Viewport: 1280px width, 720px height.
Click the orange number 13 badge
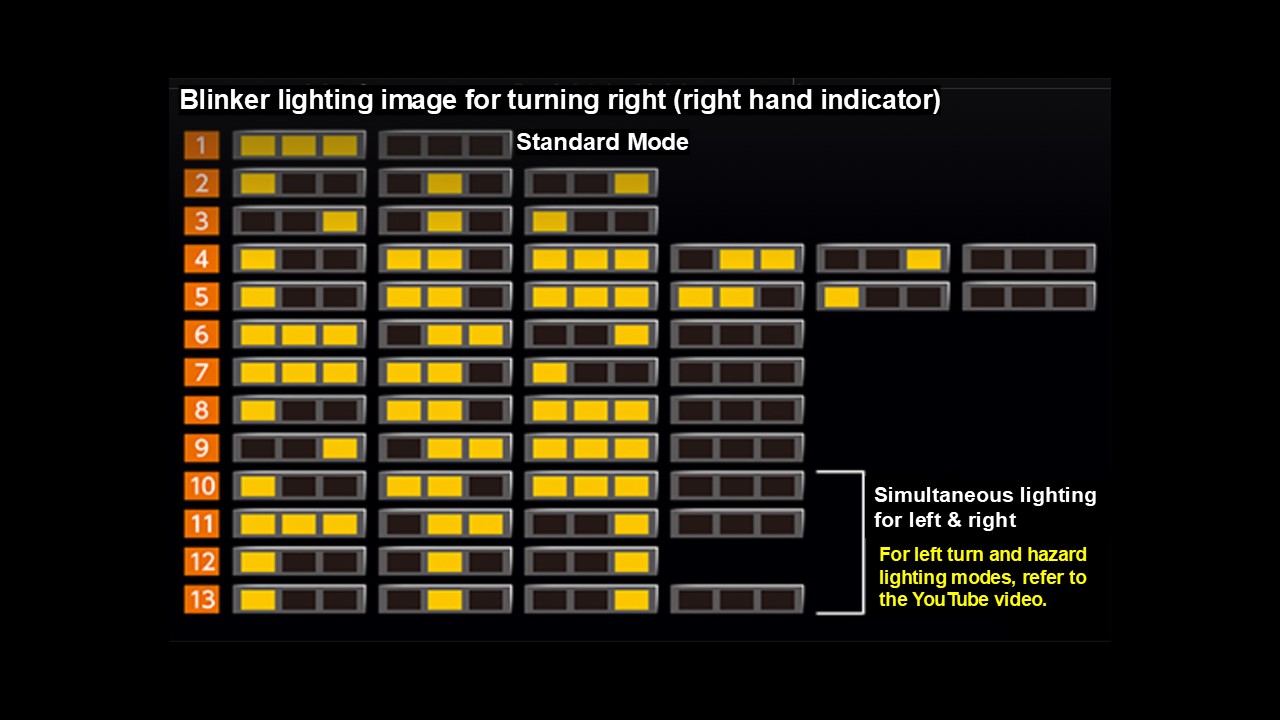(201, 599)
